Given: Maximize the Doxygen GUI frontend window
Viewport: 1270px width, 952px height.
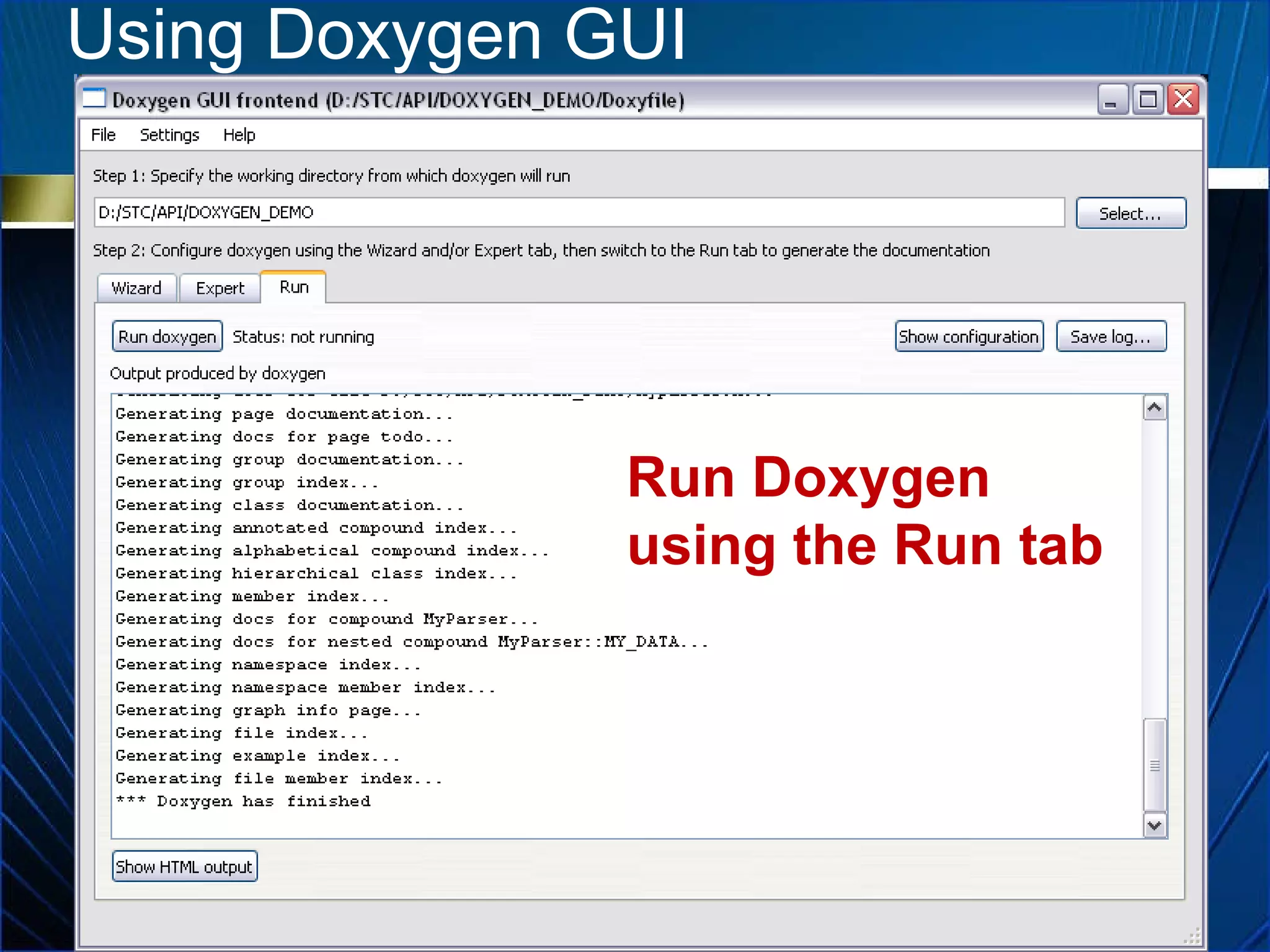Looking at the screenshot, I should [x=1148, y=100].
